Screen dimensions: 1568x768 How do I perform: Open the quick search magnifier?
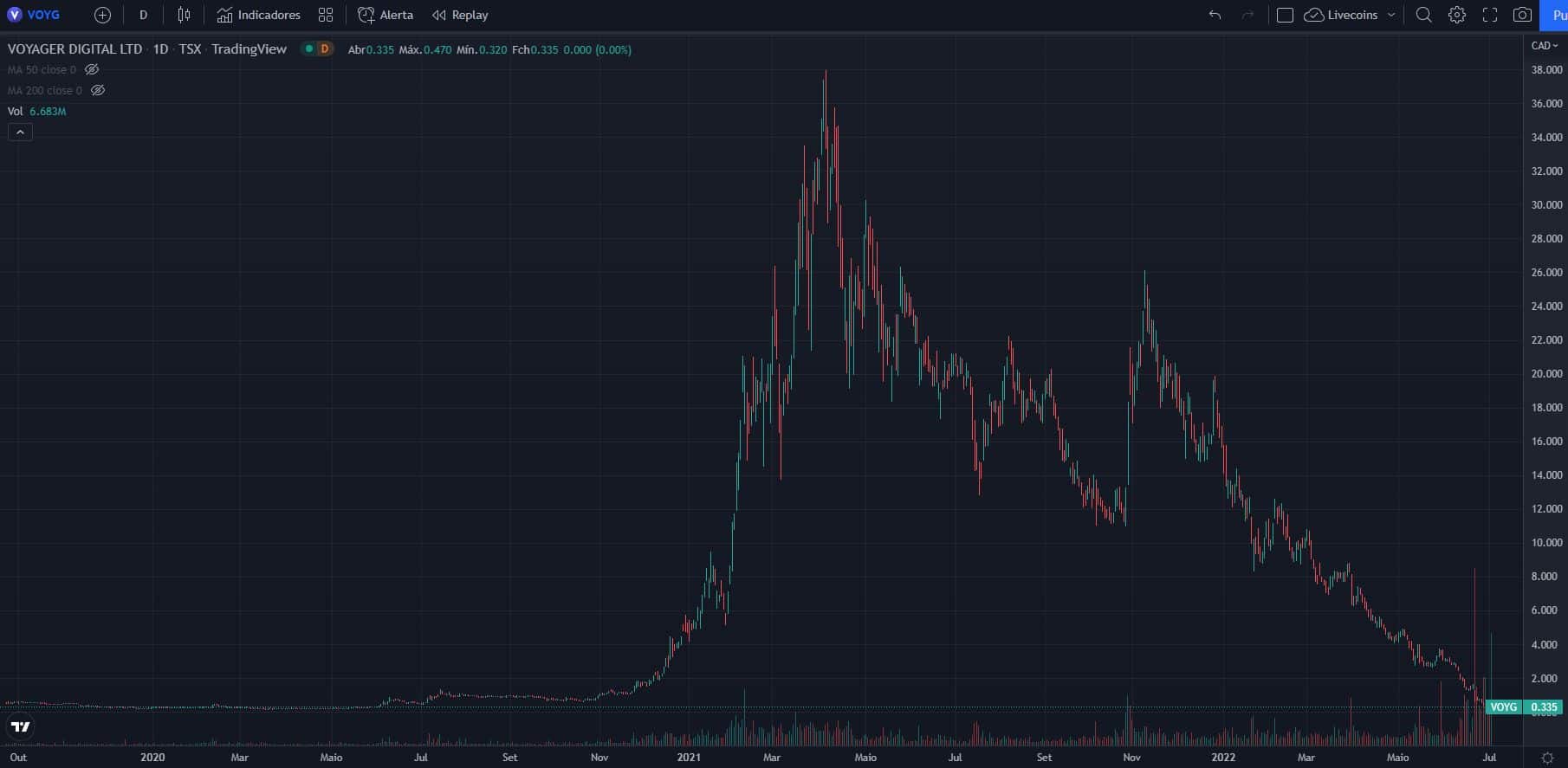click(x=1423, y=15)
